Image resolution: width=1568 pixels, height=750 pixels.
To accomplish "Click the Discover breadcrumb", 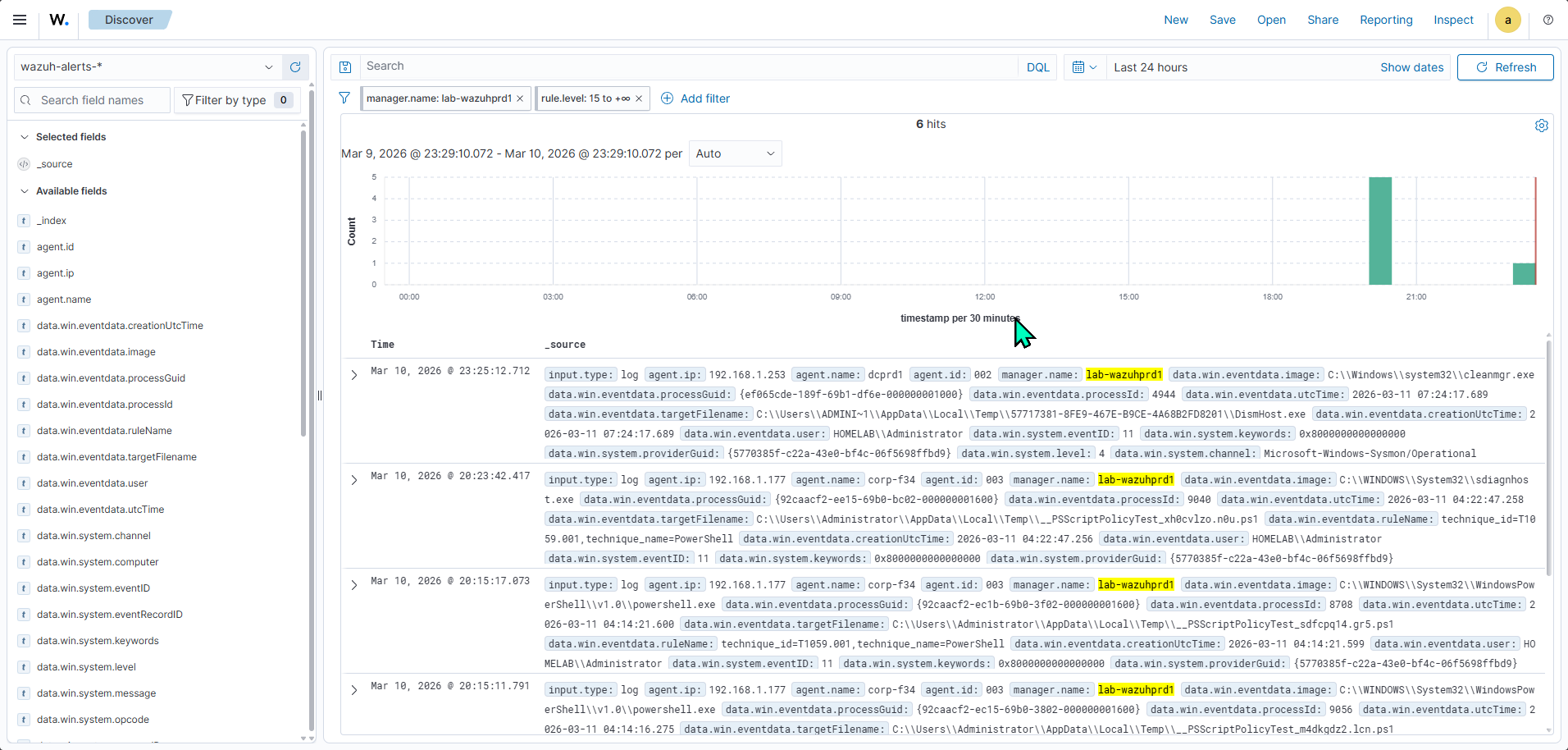I will pos(129,20).
